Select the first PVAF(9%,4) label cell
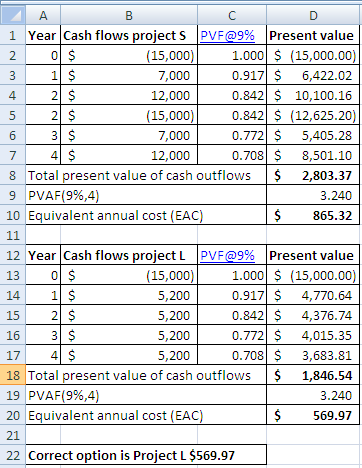The width and height of the screenshot is (362, 468). [146, 195]
